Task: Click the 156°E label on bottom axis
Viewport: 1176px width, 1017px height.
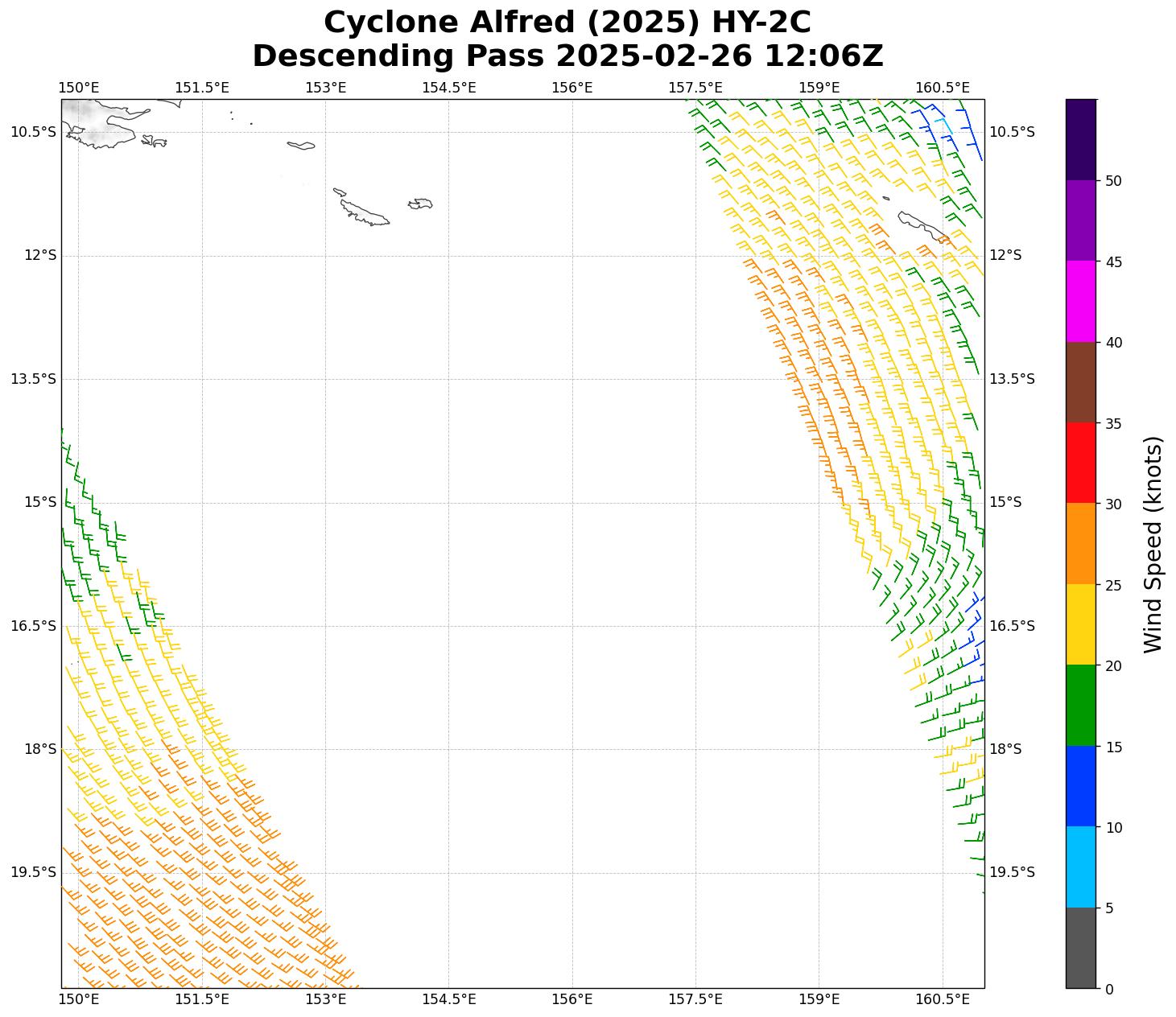Action: [571, 999]
